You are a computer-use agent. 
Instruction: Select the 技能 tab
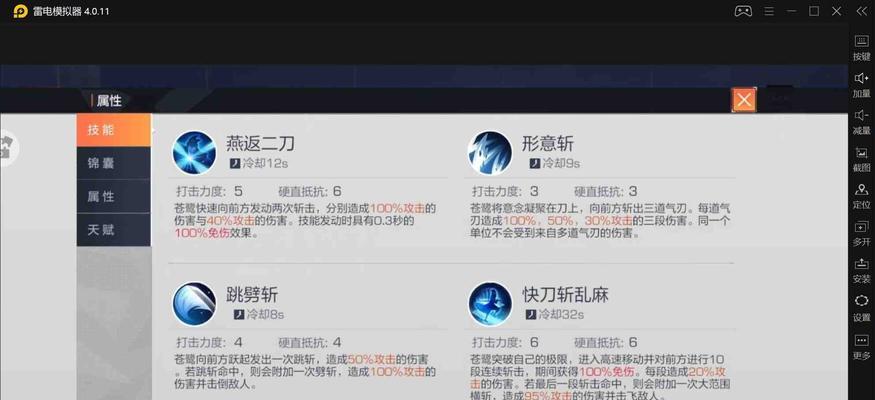click(114, 130)
